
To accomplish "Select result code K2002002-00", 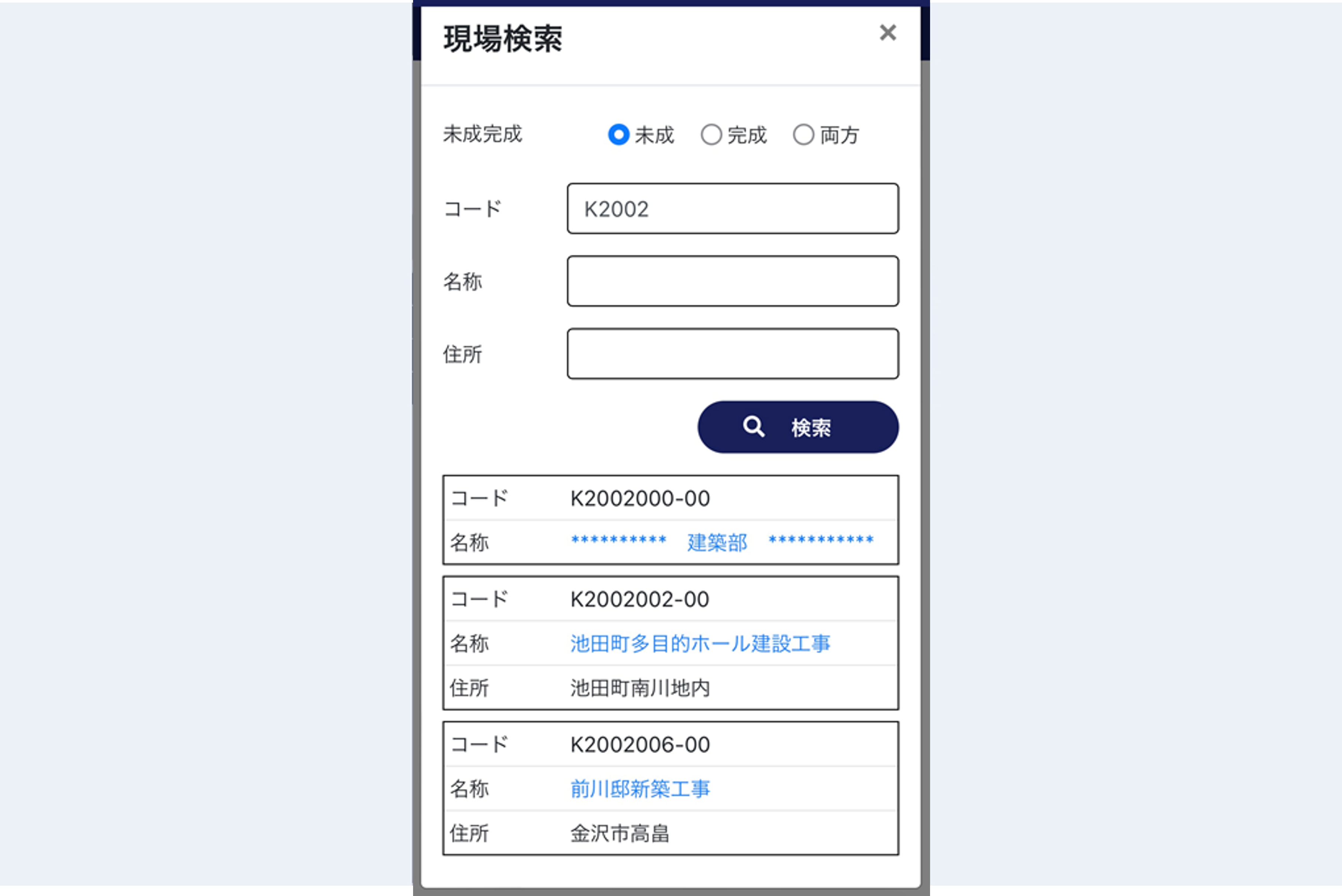I will tap(640, 599).
